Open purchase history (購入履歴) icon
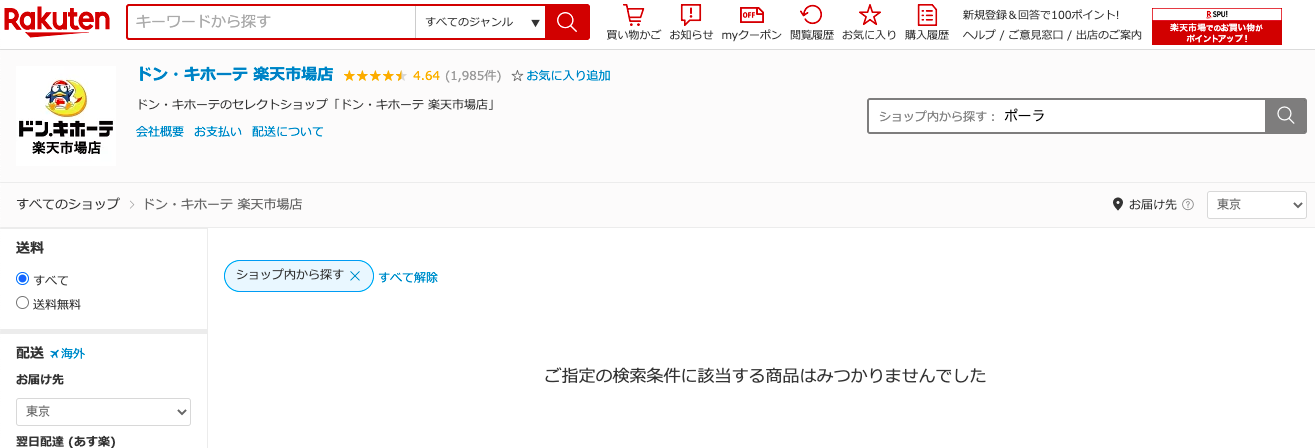1315x448 pixels. tap(927, 22)
